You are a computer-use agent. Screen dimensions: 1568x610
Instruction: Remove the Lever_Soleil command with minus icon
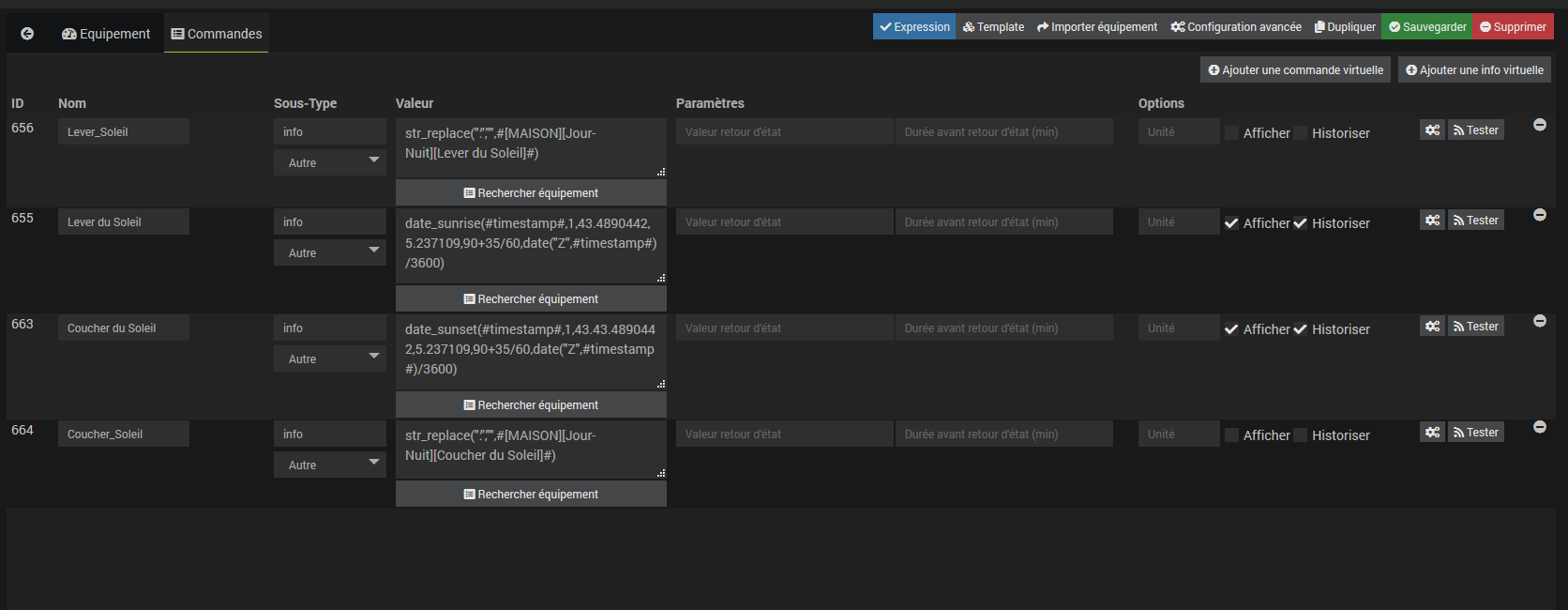(x=1539, y=125)
